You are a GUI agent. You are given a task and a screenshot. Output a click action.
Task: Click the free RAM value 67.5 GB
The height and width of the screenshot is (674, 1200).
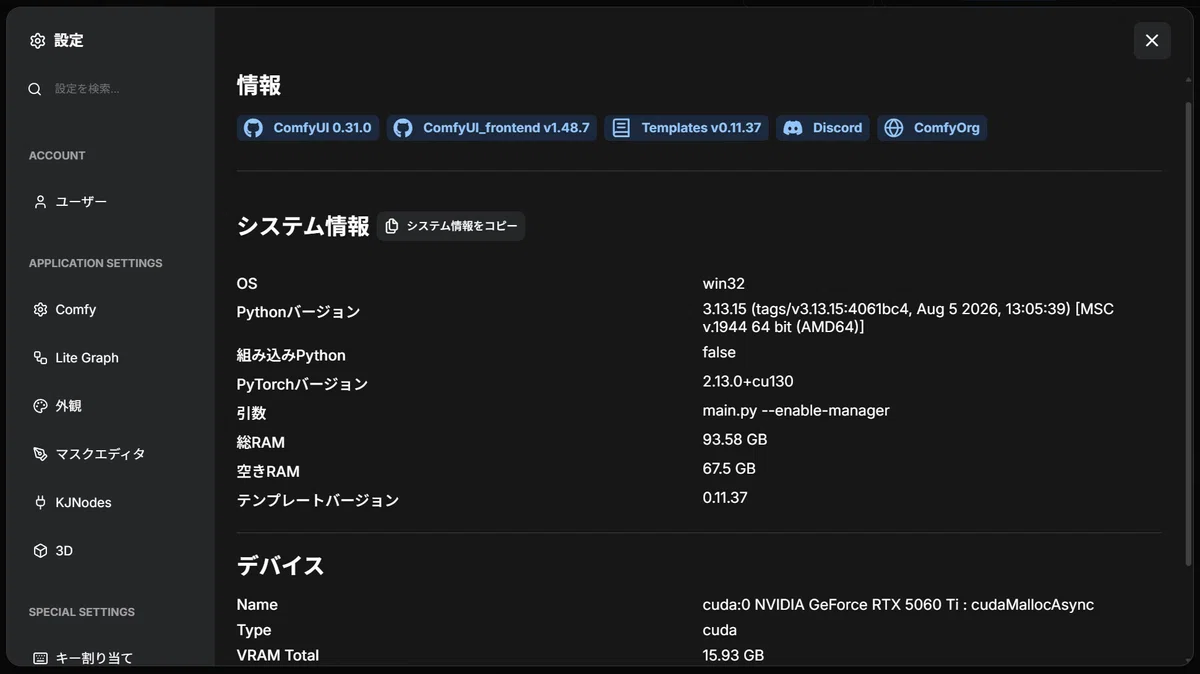(x=729, y=469)
